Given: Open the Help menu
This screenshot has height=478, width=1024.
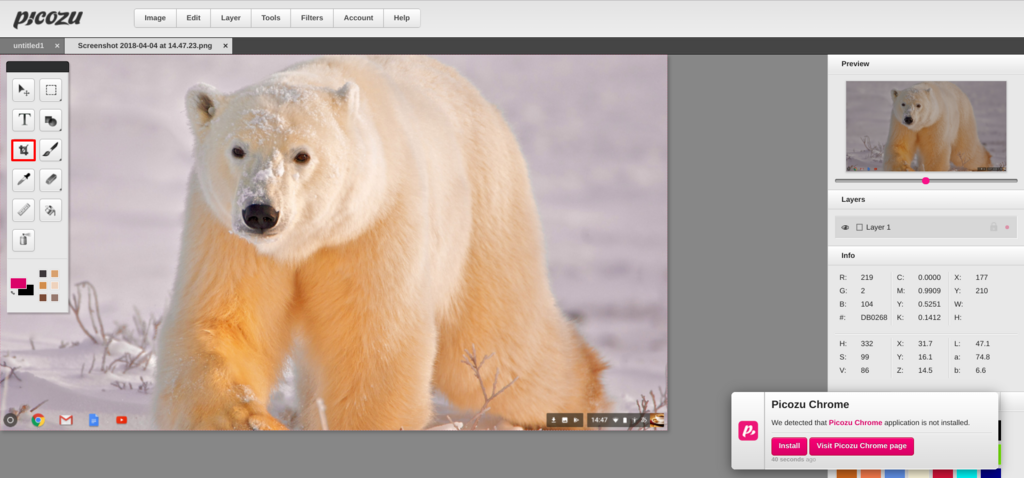Looking at the screenshot, I should (x=402, y=18).
